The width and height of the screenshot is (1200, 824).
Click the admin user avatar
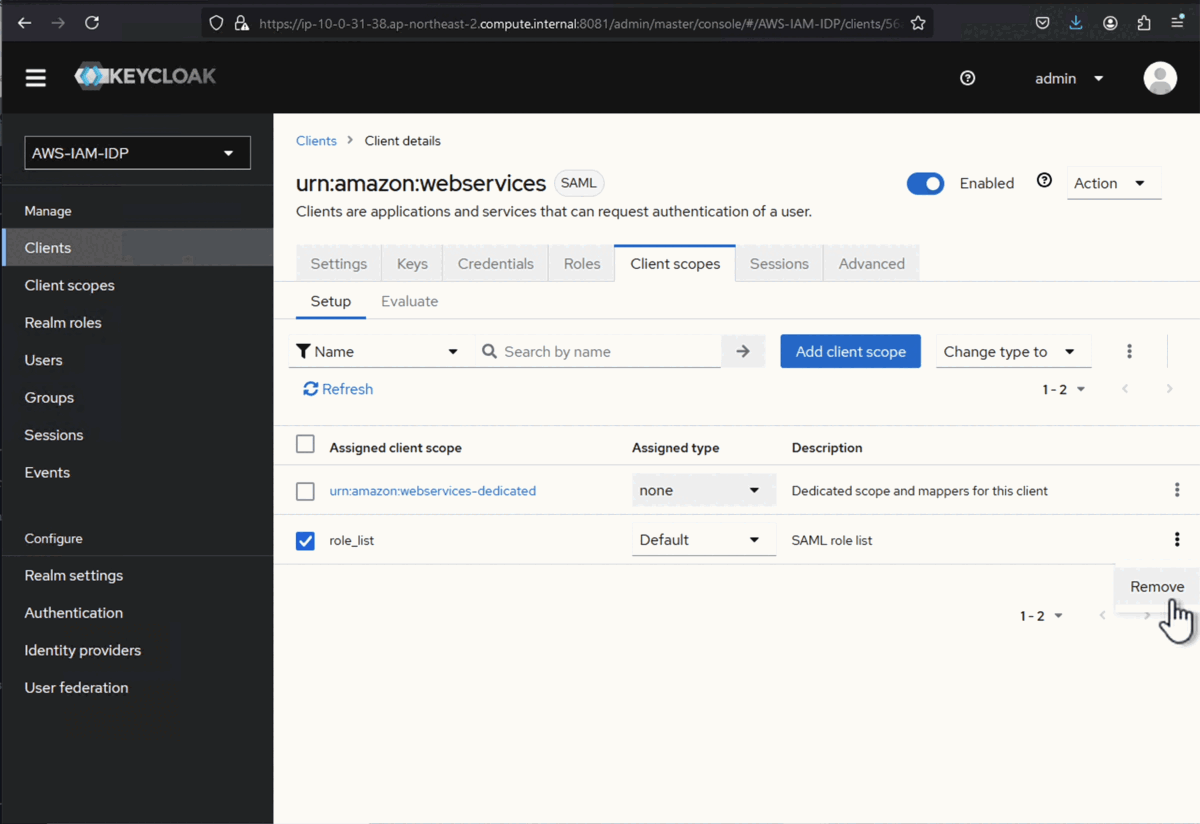[1160, 78]
